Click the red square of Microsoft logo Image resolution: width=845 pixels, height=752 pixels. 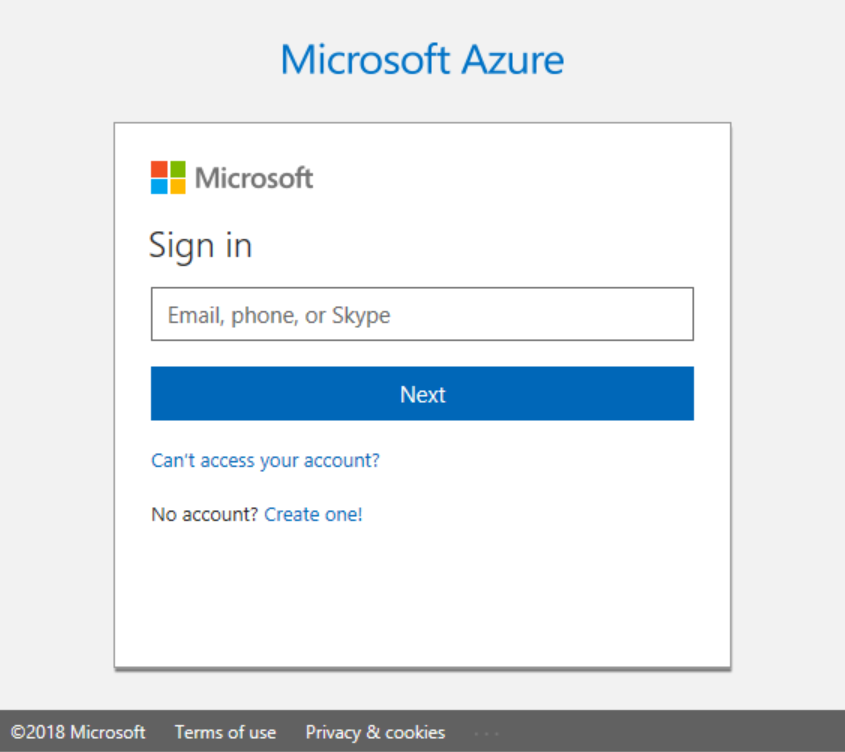[x=159, y=169]
